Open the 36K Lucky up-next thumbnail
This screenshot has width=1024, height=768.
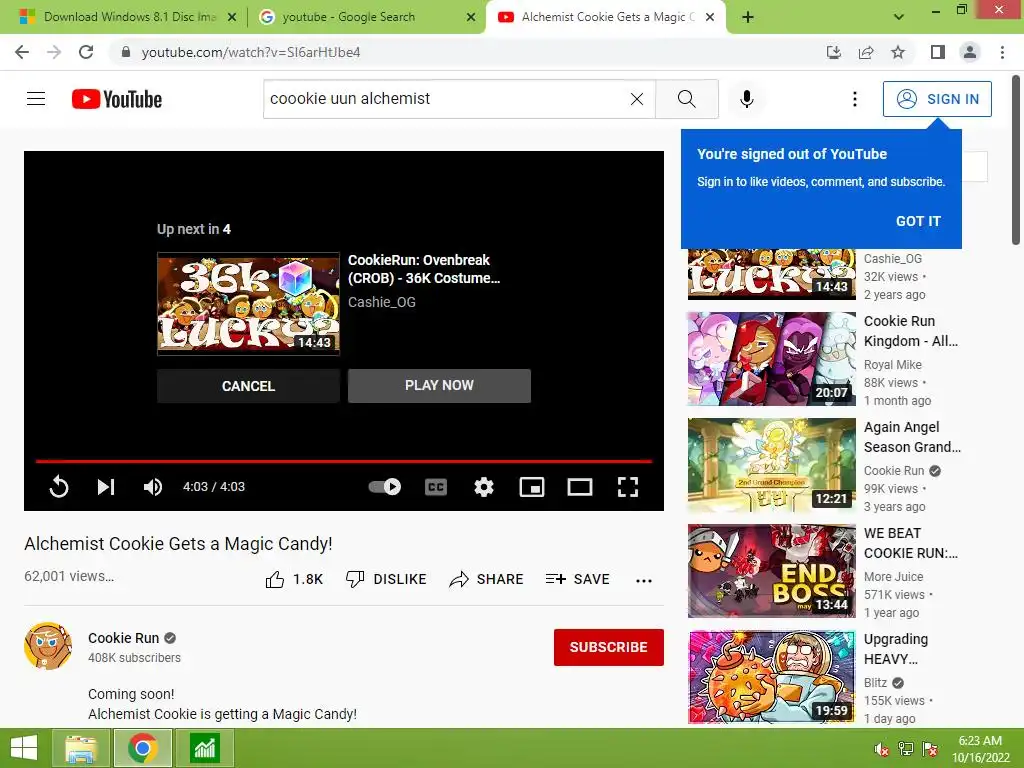(x=248, y=304)
